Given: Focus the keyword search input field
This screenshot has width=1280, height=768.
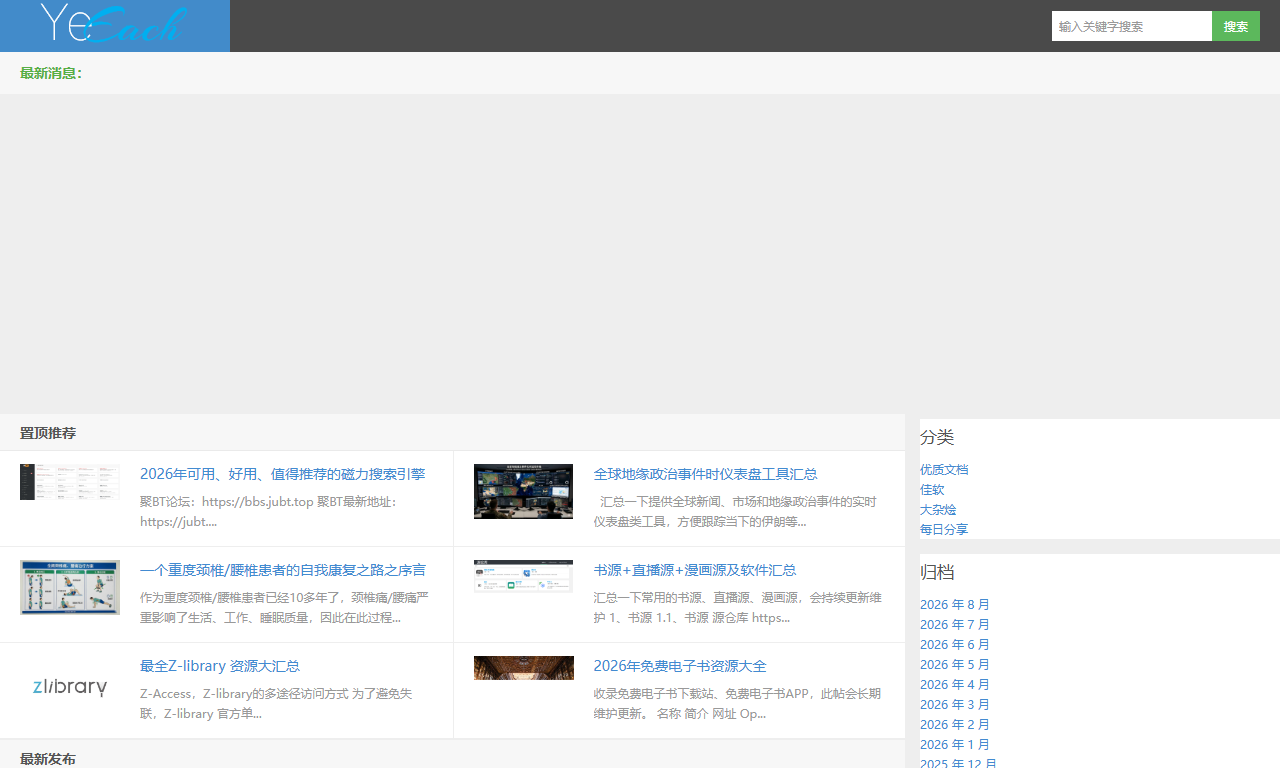Looking at the screenshot, I should coord(1132,26).
